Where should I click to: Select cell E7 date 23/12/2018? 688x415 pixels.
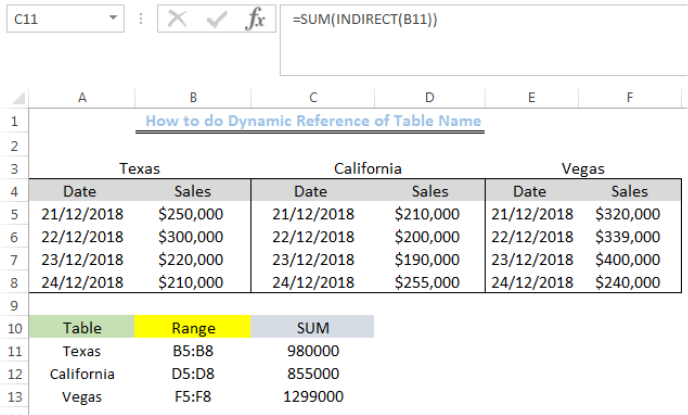(532, 260)
